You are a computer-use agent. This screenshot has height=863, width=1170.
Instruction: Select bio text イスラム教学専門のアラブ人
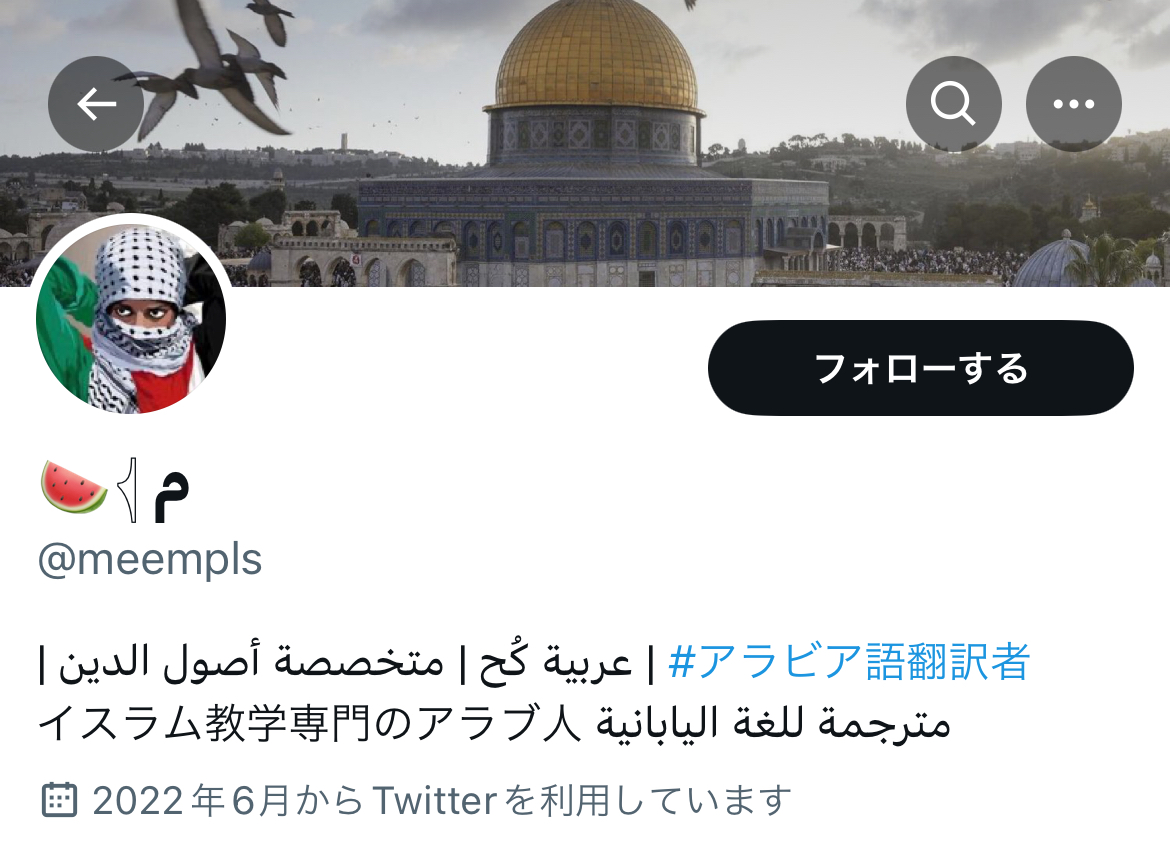pos(310,724)
